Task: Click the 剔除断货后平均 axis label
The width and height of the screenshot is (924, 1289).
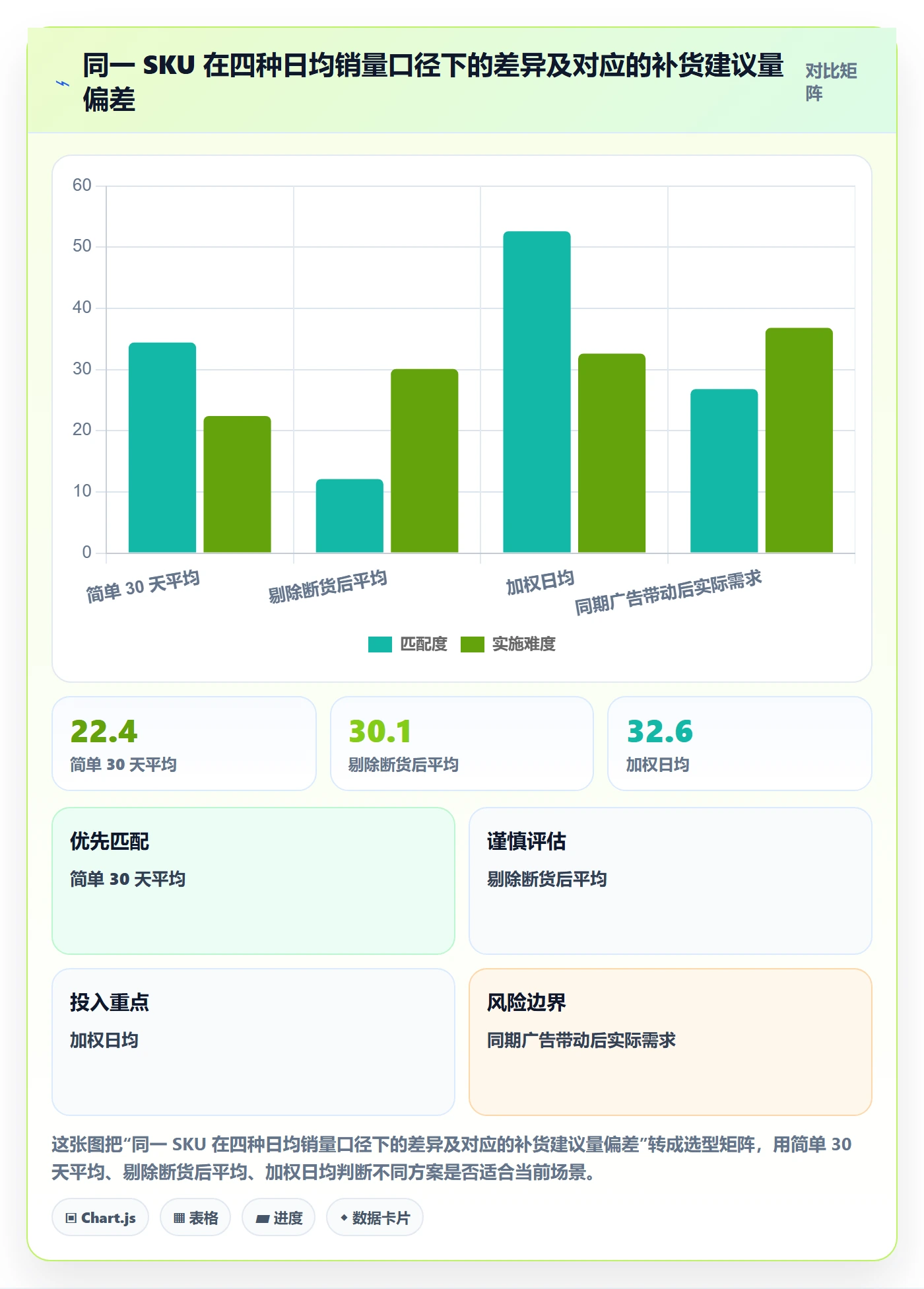Action: point(328,586)
